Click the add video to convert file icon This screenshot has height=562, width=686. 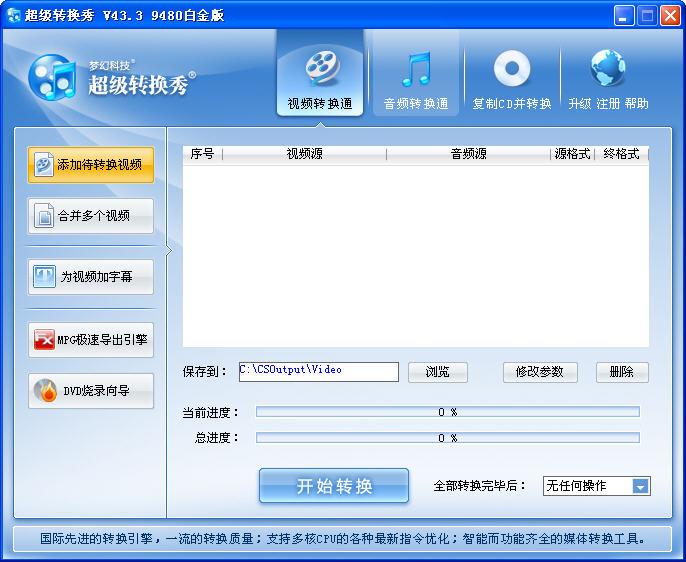pos(44,164)
